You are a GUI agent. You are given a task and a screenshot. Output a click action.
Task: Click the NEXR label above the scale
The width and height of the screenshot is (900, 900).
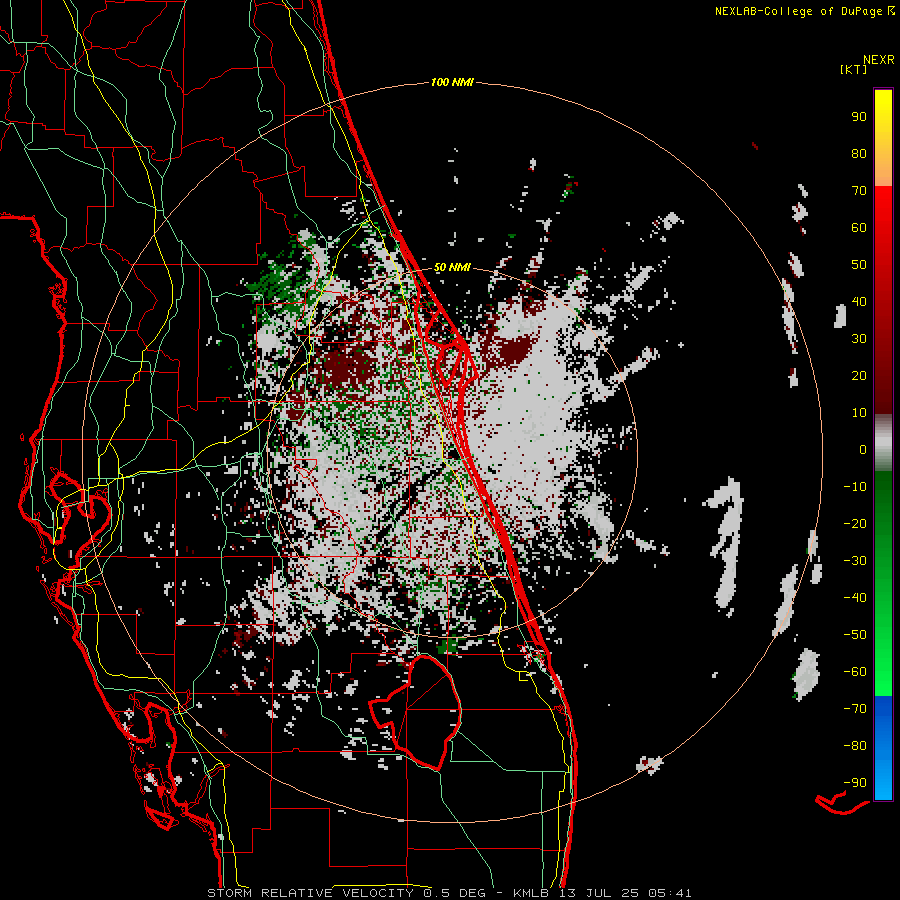[879, 60]
